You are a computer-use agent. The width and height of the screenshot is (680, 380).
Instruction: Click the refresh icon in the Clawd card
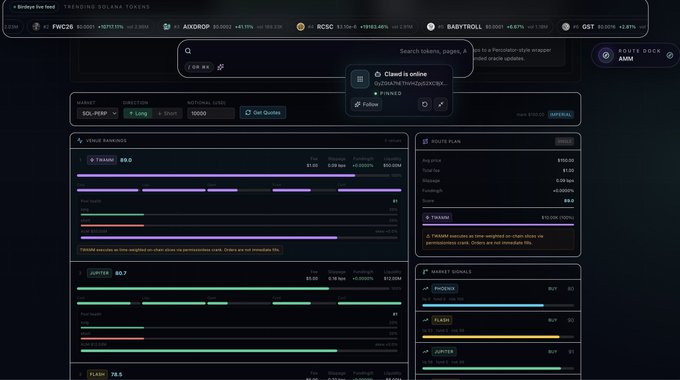pos(425,104)
